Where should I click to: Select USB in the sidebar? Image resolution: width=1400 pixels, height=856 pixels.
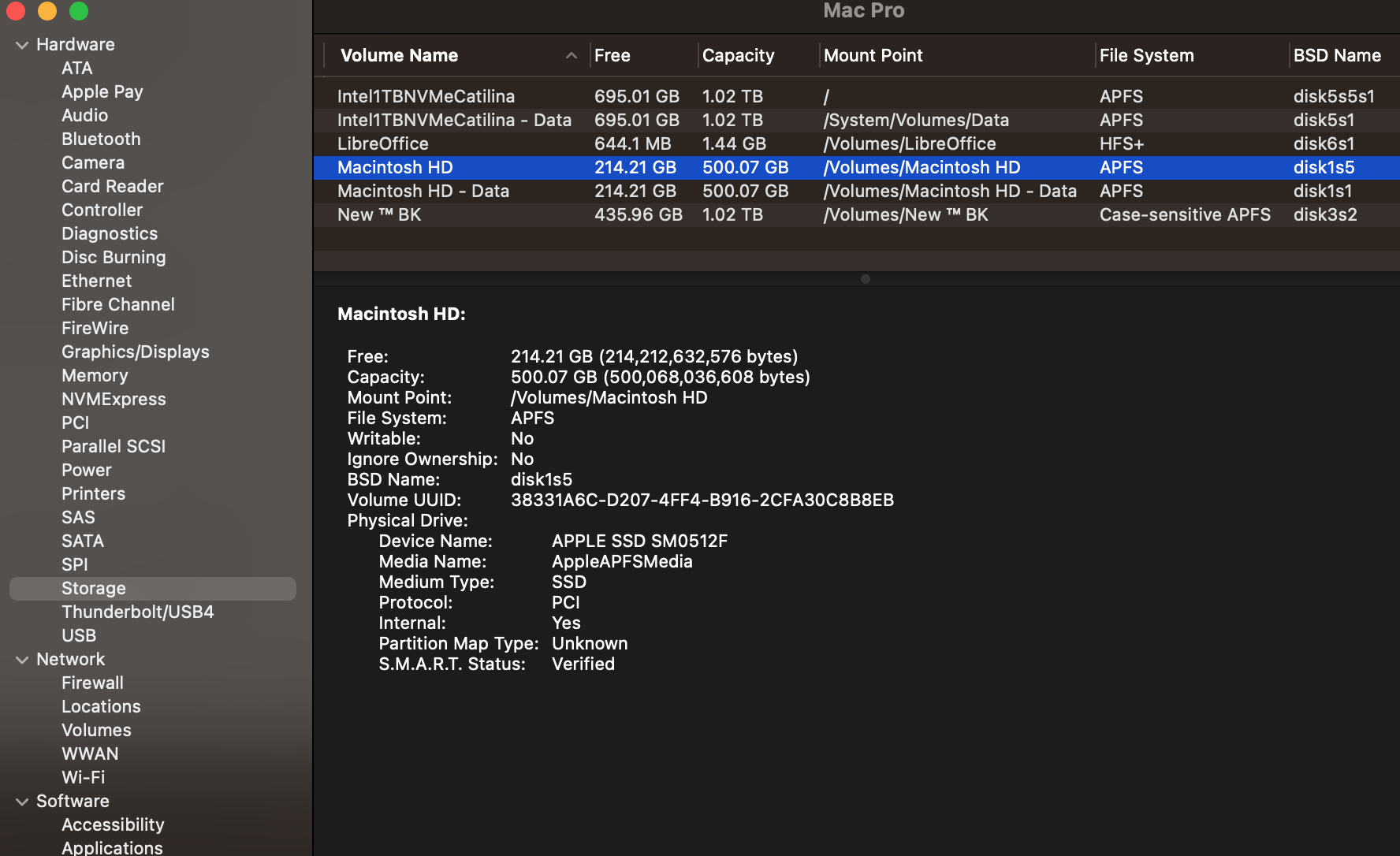coord(79,636)
